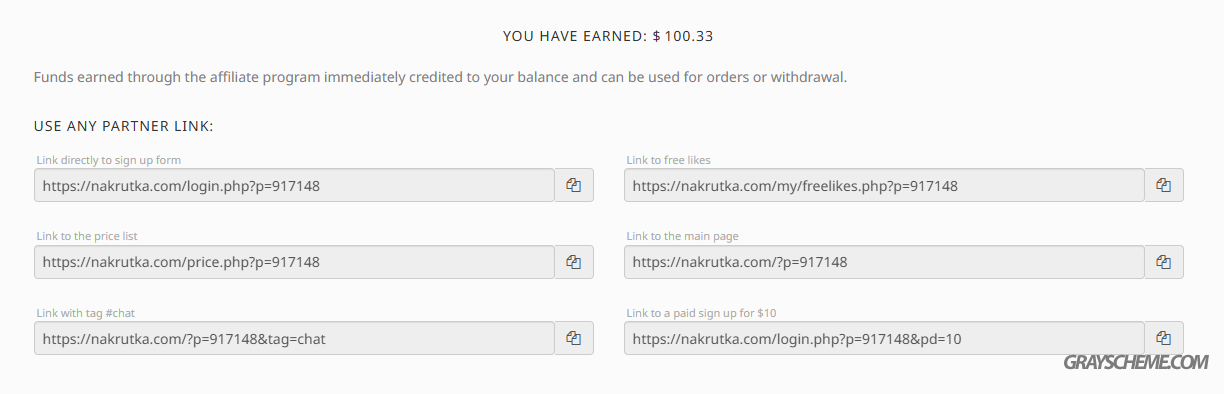Copy the free likes partner link
1224x394 pixels.
click(x=1164, y=185)
